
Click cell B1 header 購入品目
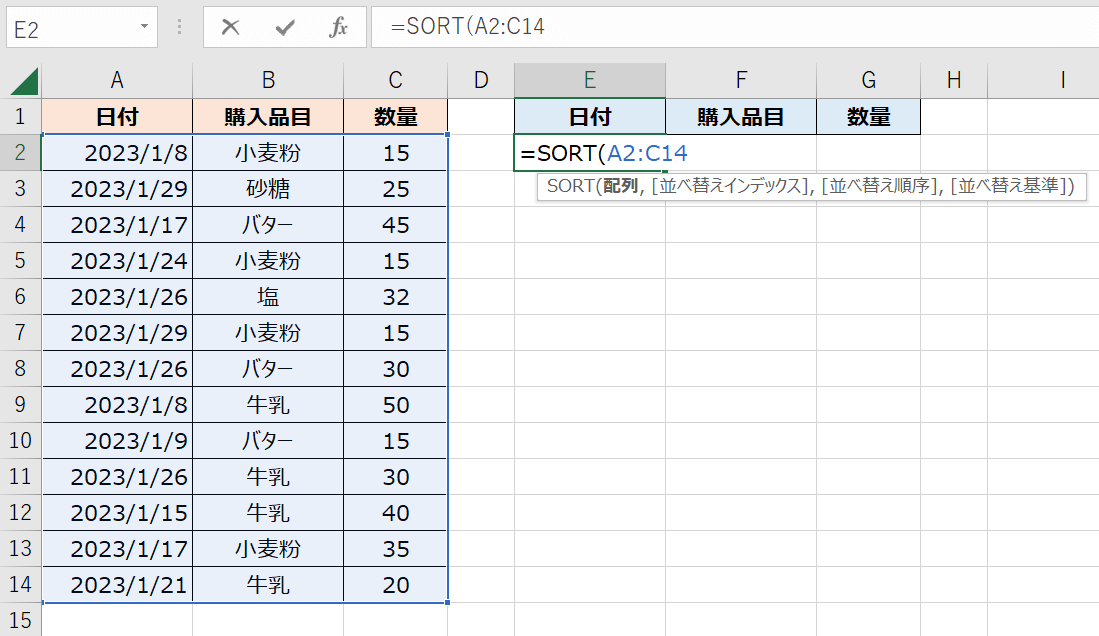[268, 117]
